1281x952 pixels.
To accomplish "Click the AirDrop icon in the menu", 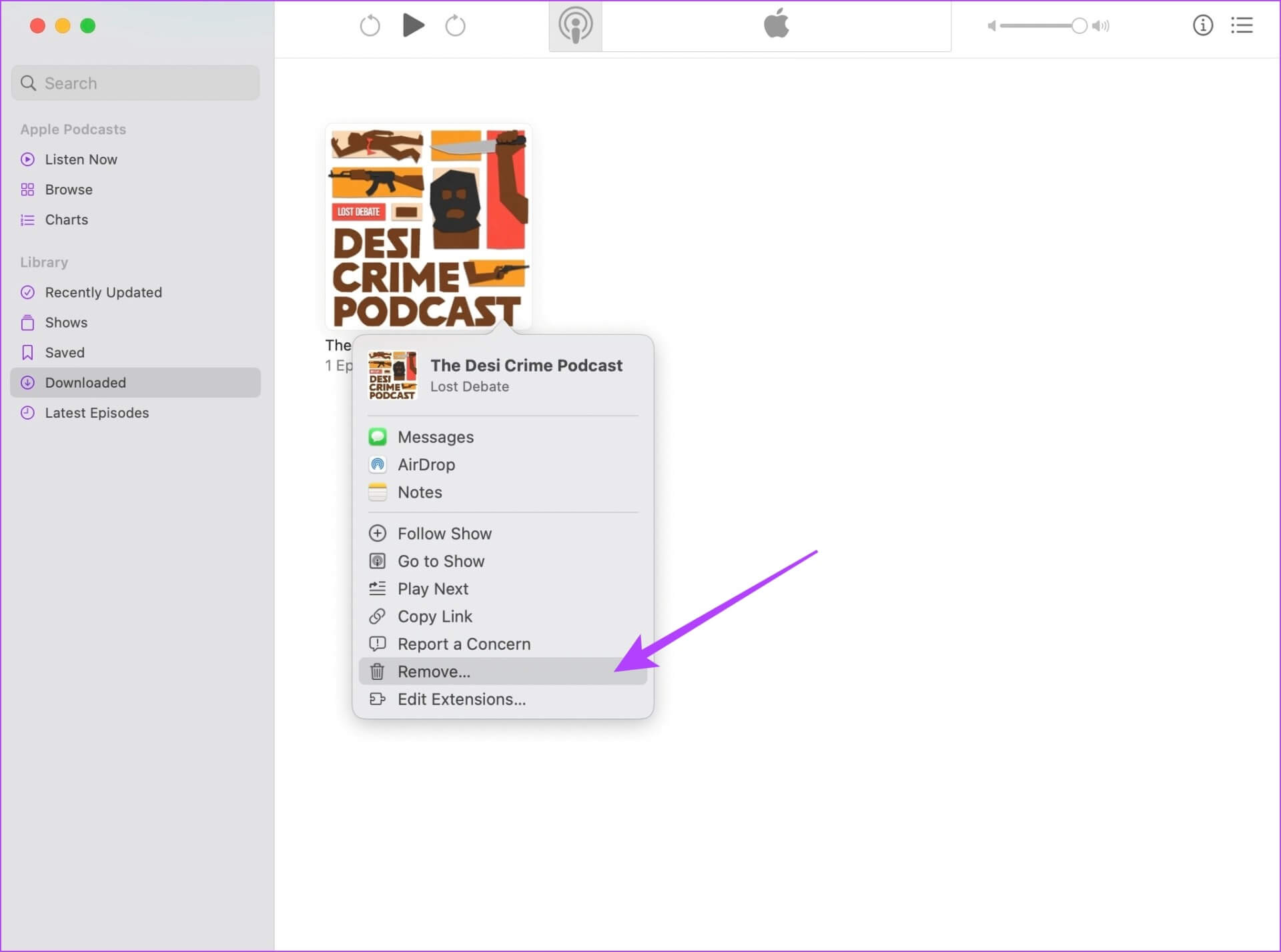I will [x=378, y=464].
